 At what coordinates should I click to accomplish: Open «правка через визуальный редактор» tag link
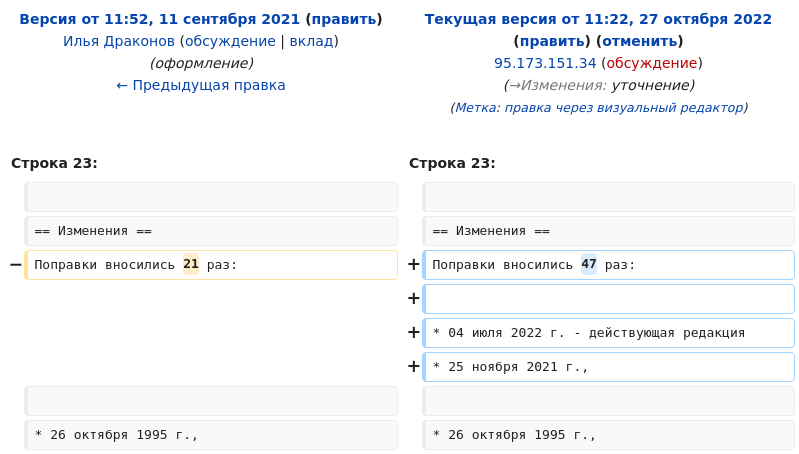pos(624,108)
